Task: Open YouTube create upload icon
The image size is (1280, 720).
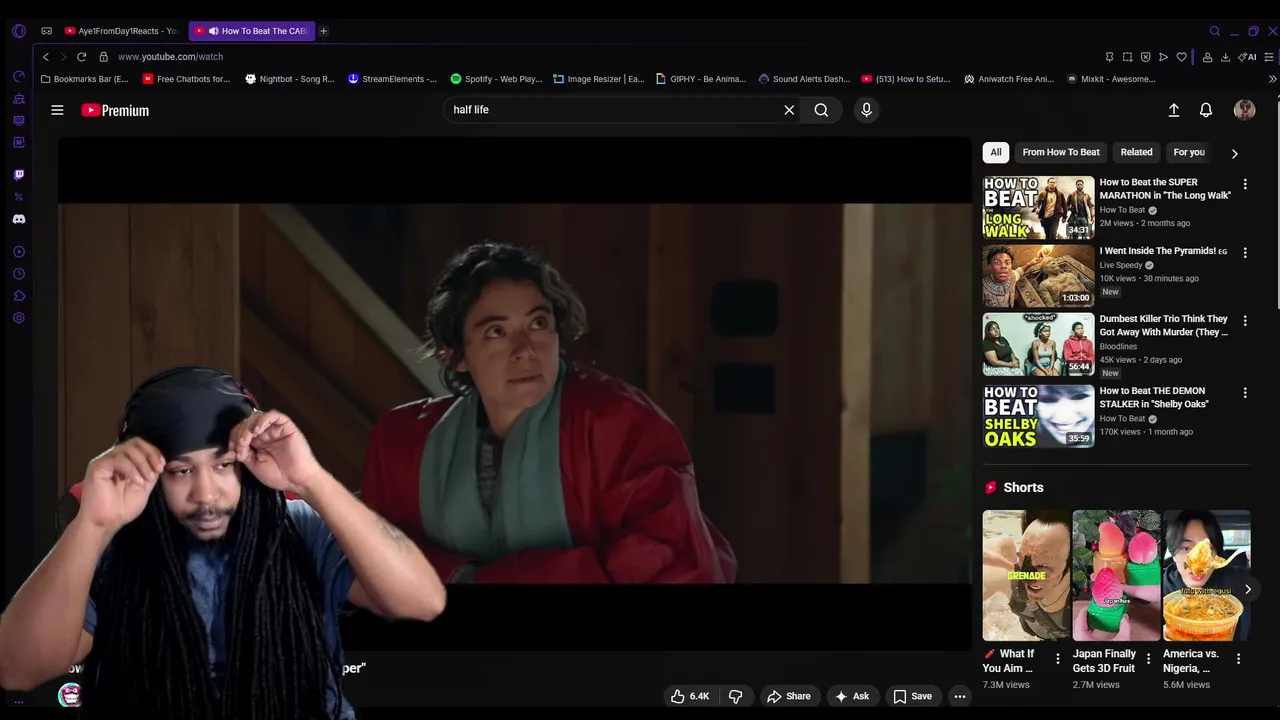Action: (x=1174, y=110)
